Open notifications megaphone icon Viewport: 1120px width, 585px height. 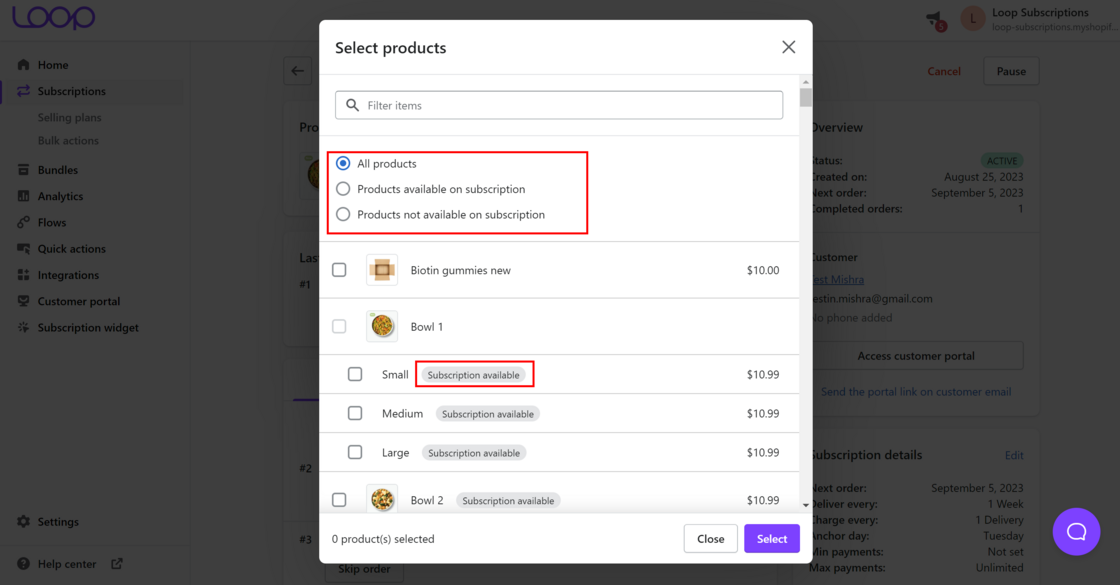click(x=935, y=19)
